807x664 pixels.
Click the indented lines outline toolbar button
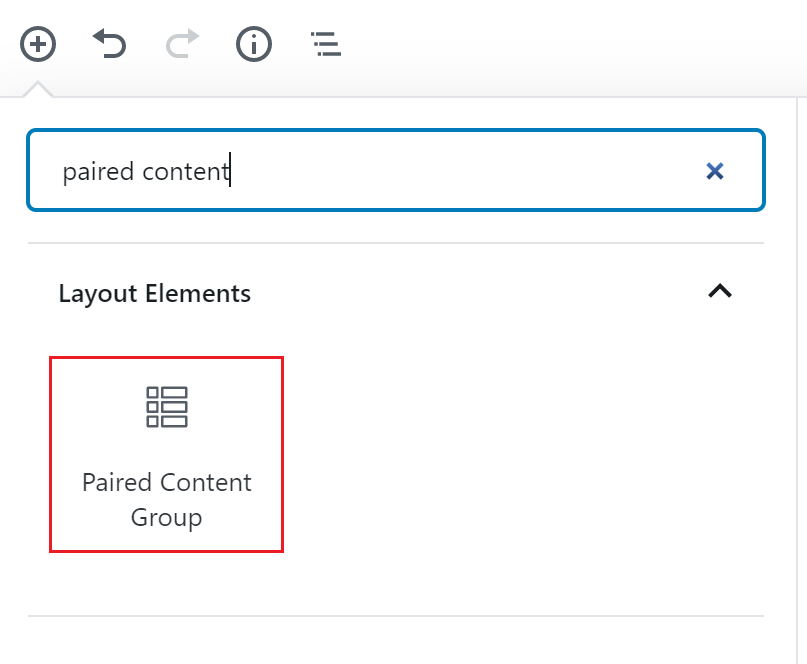tap(326, 44)
